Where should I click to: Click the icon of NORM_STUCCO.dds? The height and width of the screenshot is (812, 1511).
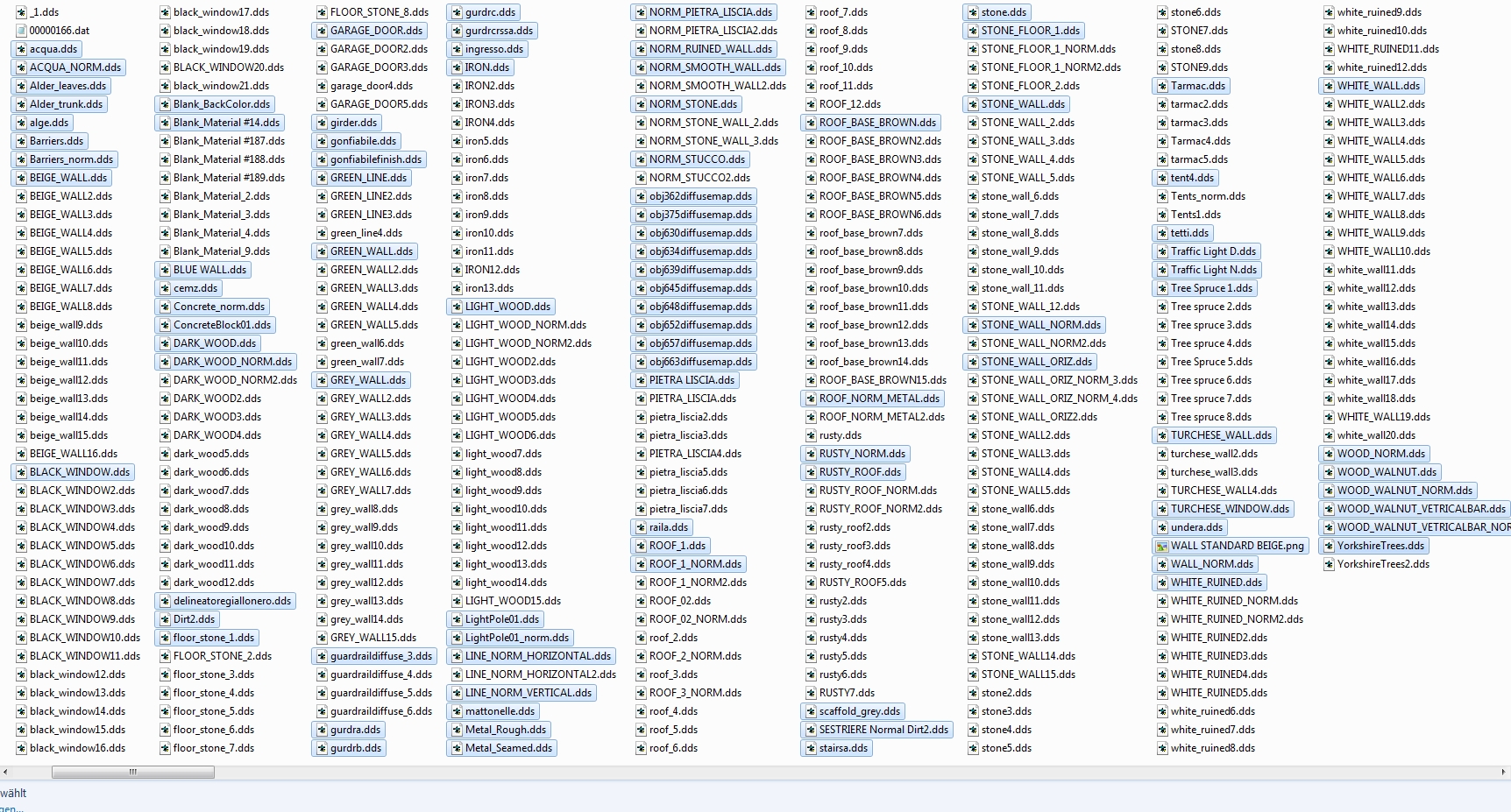641,159
